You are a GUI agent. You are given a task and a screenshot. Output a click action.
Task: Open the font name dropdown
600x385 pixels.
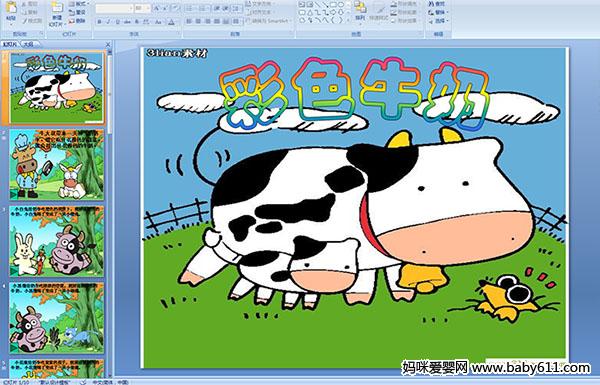coord(114,8)
